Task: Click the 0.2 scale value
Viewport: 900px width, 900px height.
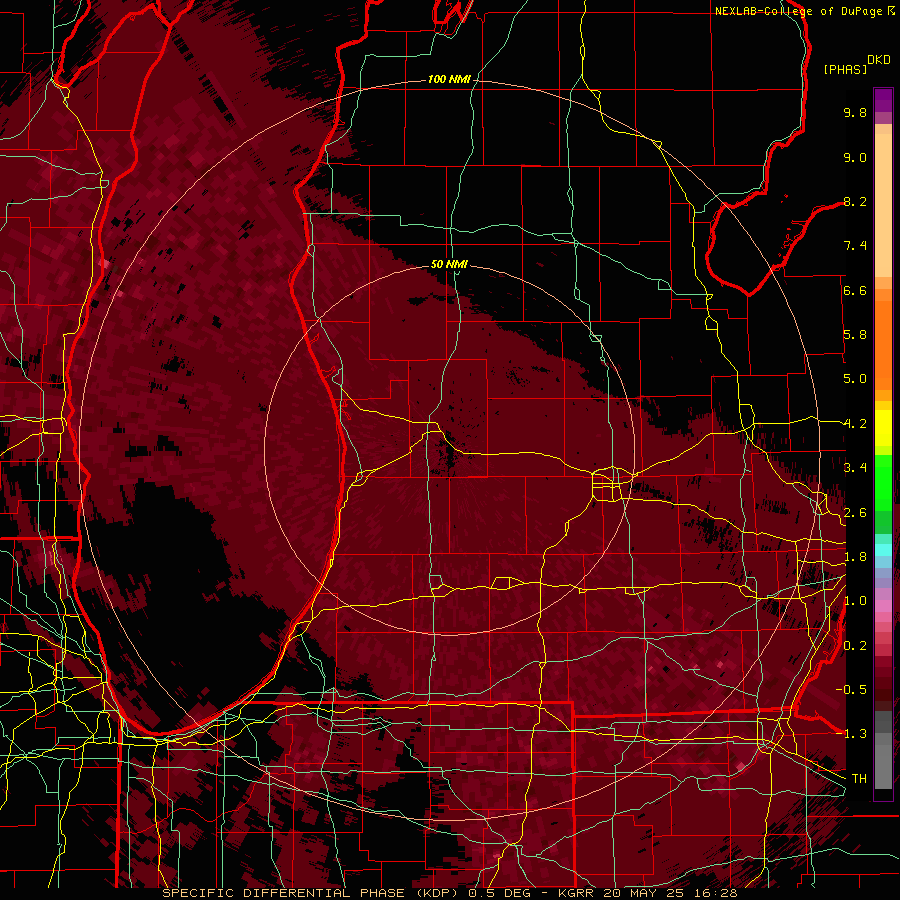Action: 855,646
